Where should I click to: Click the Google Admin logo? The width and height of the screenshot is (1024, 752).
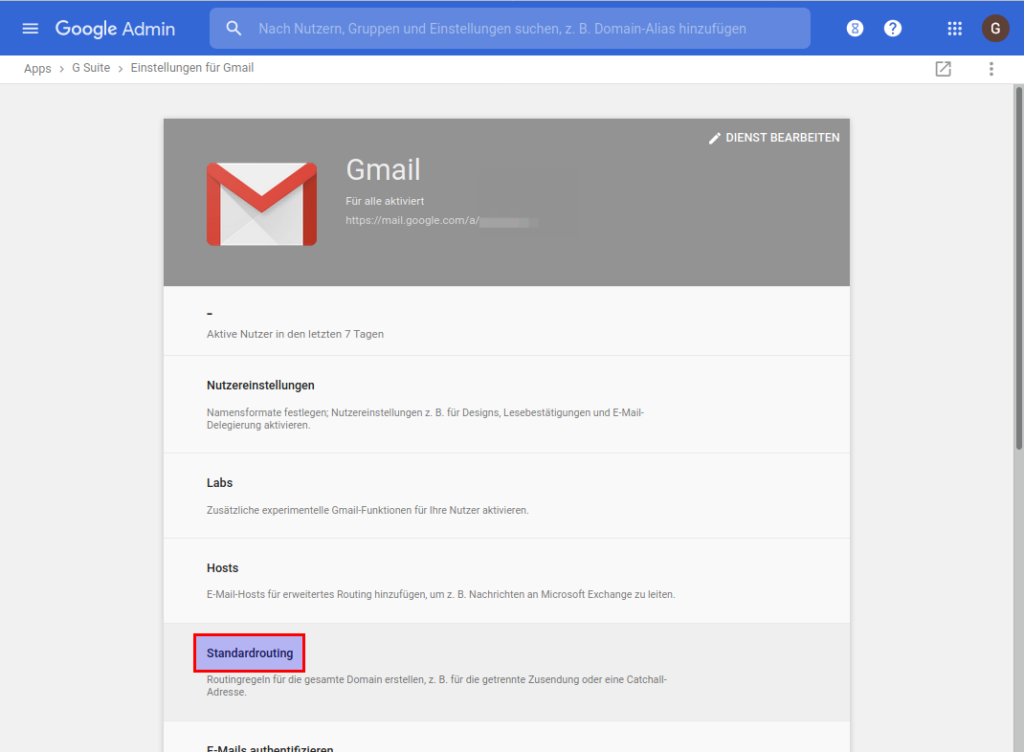point(115,29)
